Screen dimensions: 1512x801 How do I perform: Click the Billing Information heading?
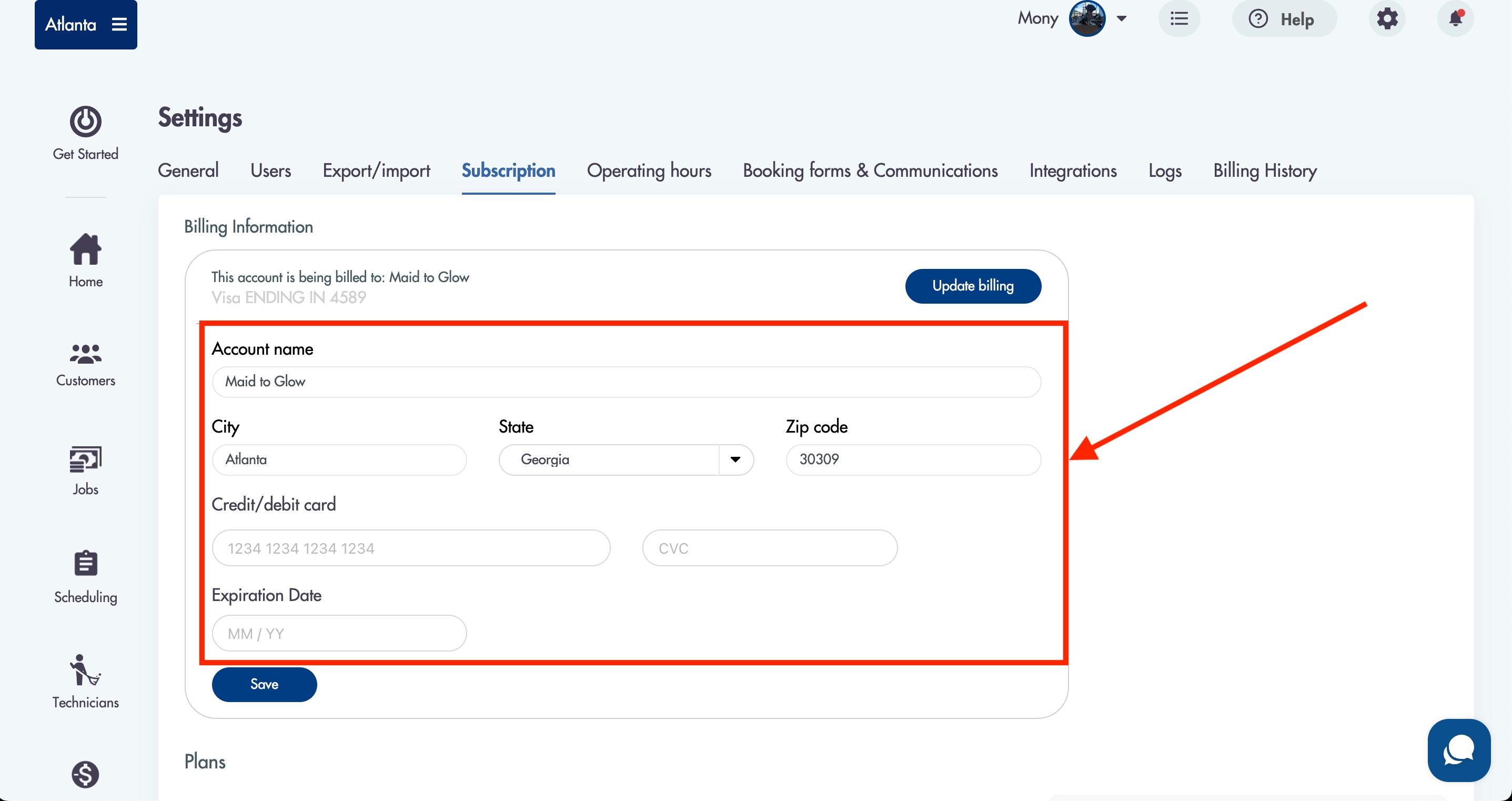click(248, 227)
